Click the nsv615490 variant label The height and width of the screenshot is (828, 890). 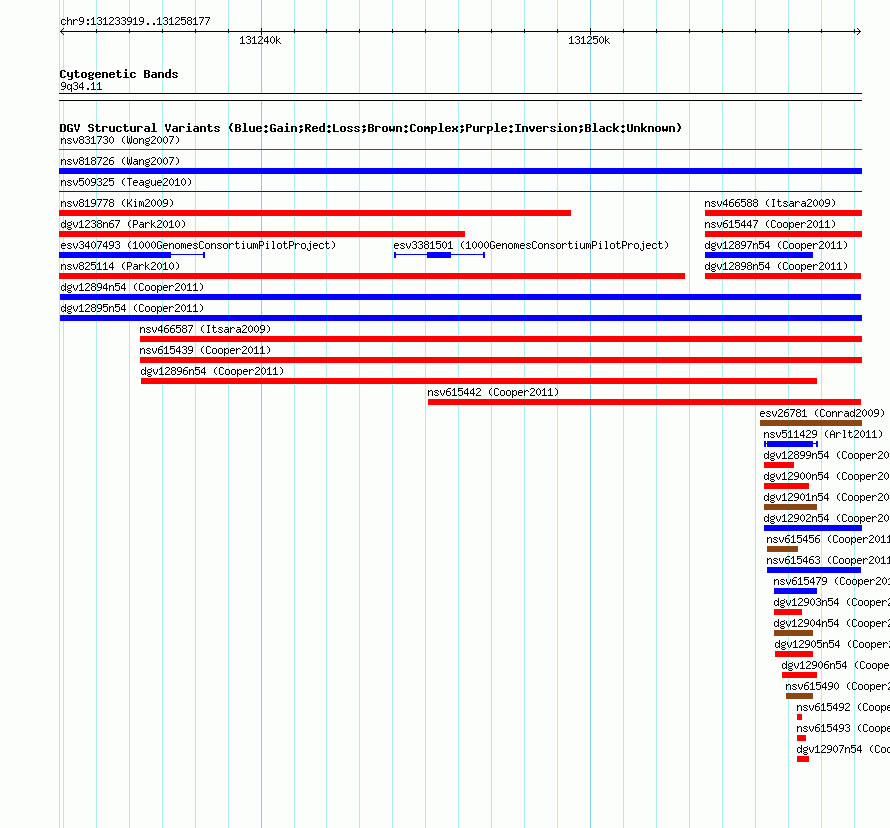[837, 686]
